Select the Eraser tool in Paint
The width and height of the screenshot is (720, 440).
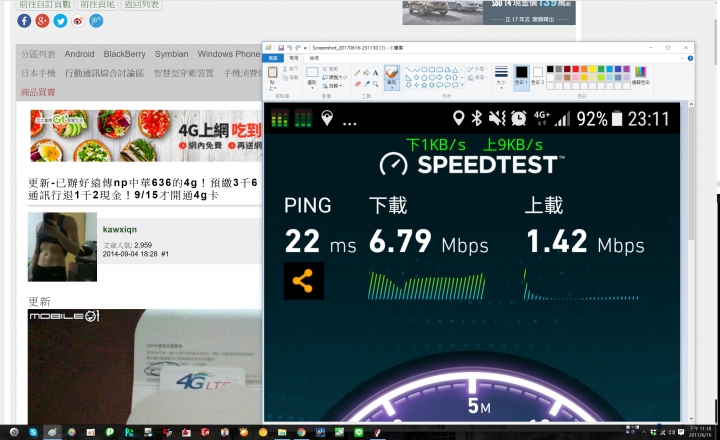pyautogui.click(x=357, y=84)
